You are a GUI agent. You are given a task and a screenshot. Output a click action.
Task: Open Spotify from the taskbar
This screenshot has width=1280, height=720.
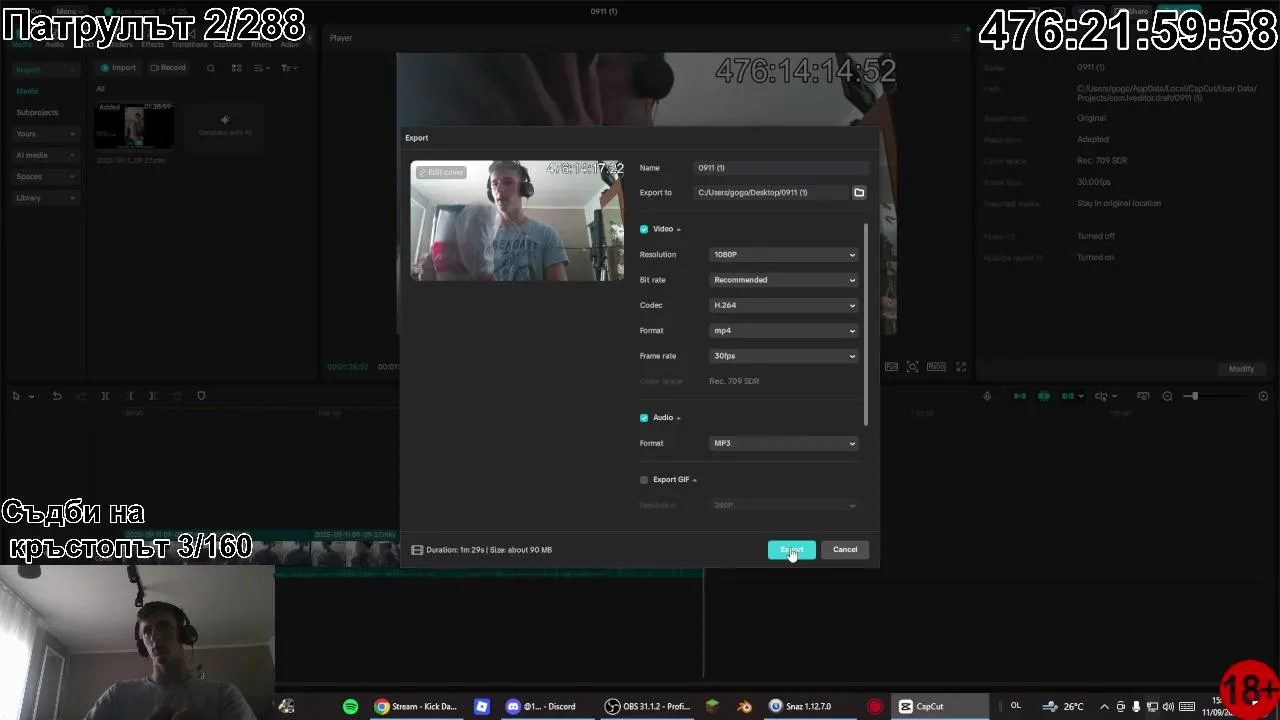click(350, 706)
